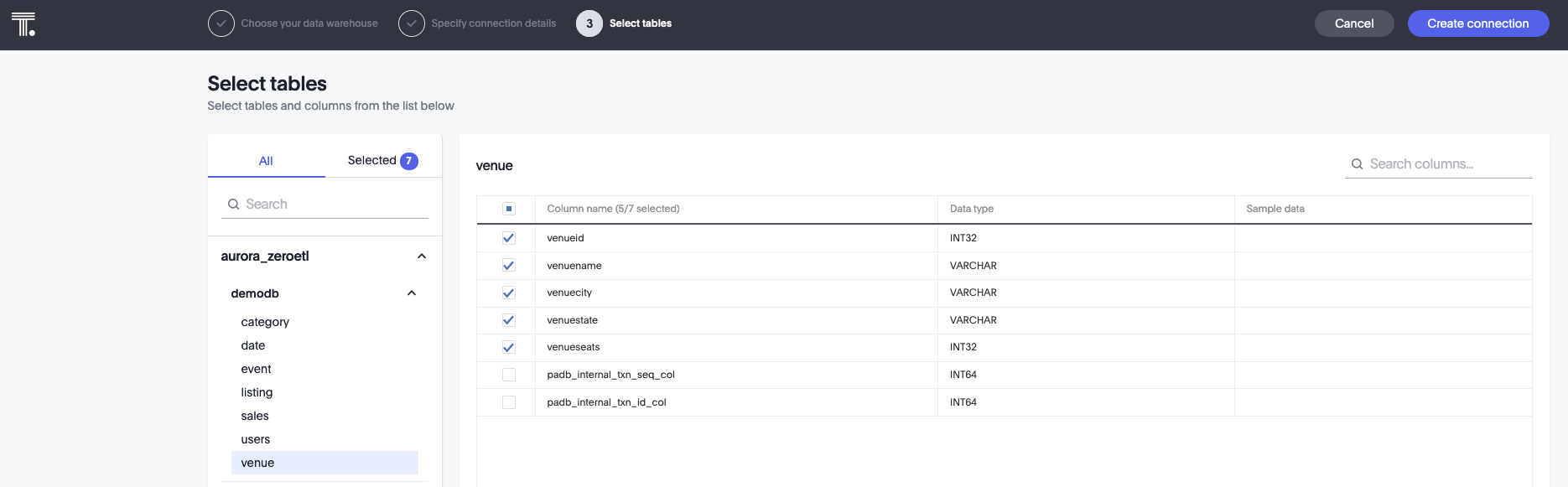Click VARCHAR data type of venuestate
The width and height of the screenshot is (1568, 487).
pos(974,320)
